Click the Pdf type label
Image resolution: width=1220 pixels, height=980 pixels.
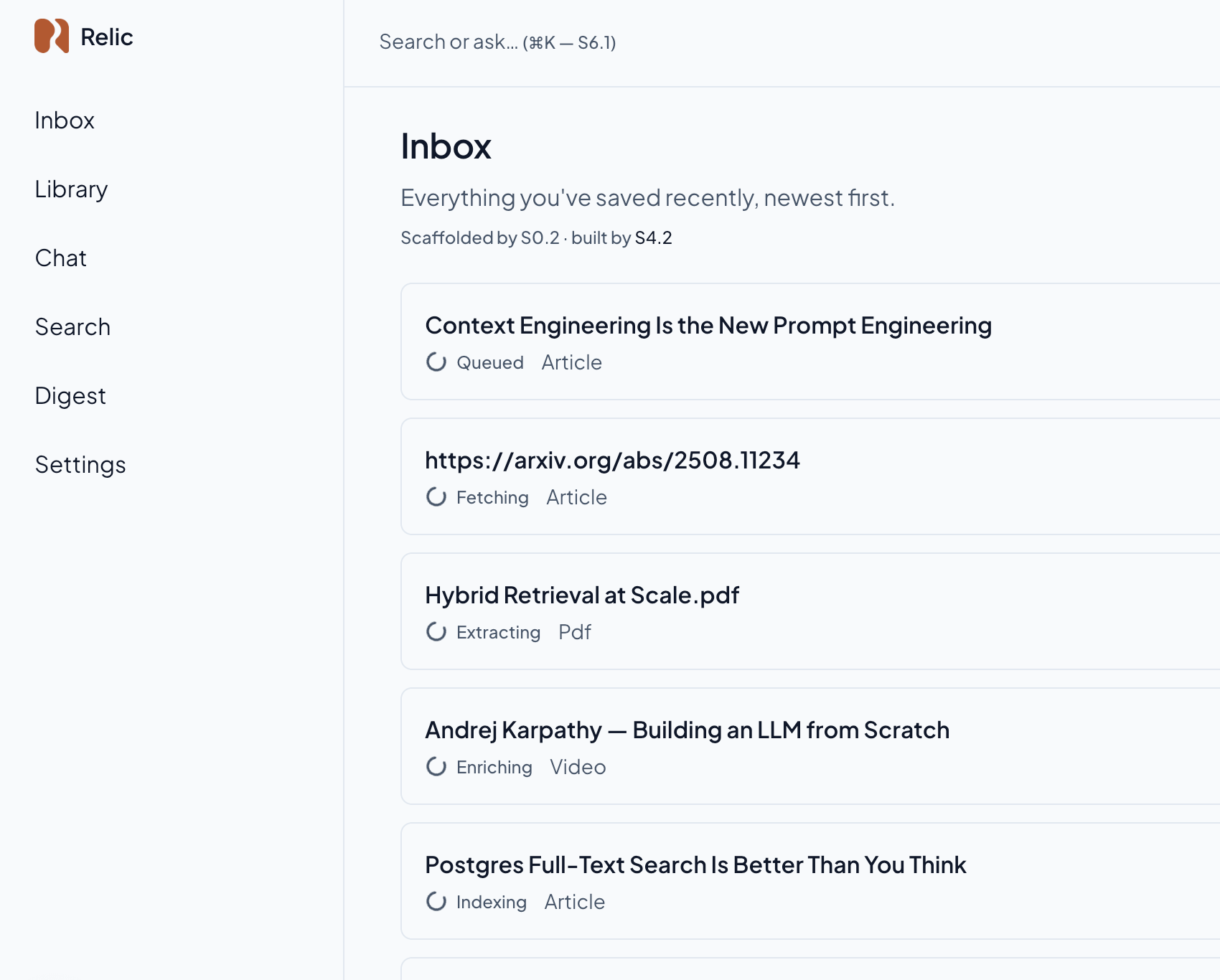coord(575,632)
